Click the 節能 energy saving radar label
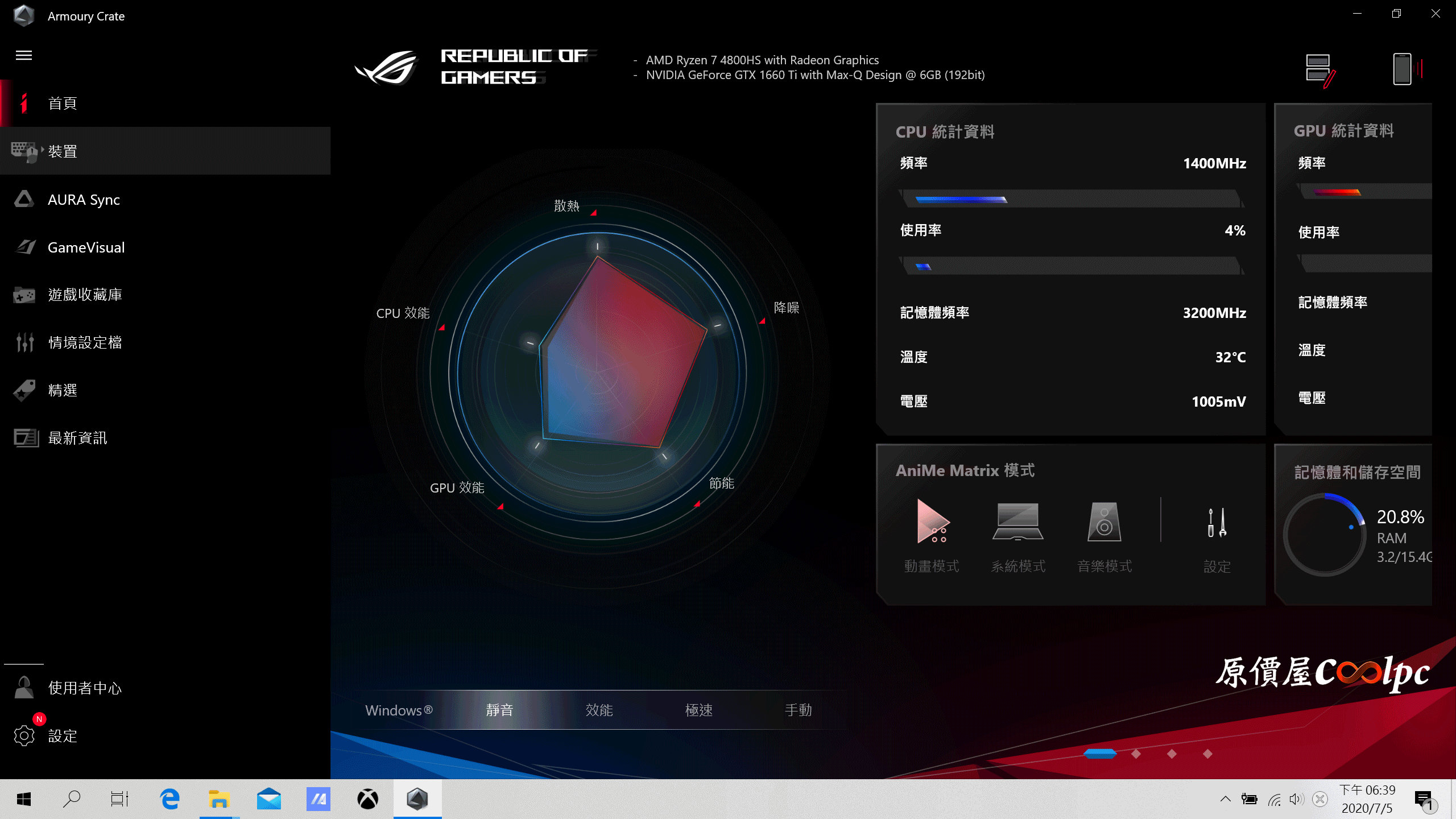This screenshot has width=1456, height=819. [x=721, y=483]
